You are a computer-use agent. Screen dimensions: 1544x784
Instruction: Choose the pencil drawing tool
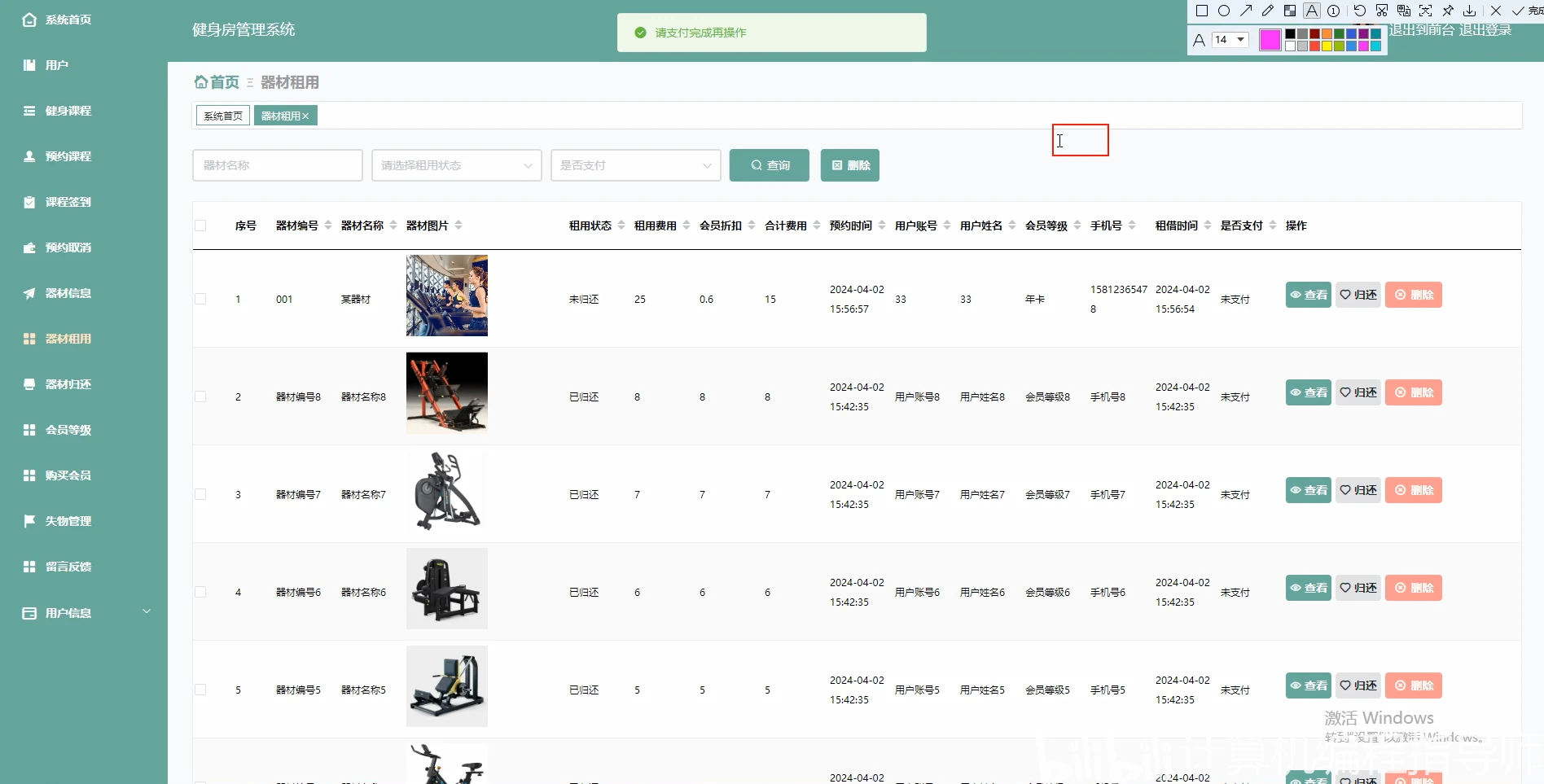[1268, 11]
